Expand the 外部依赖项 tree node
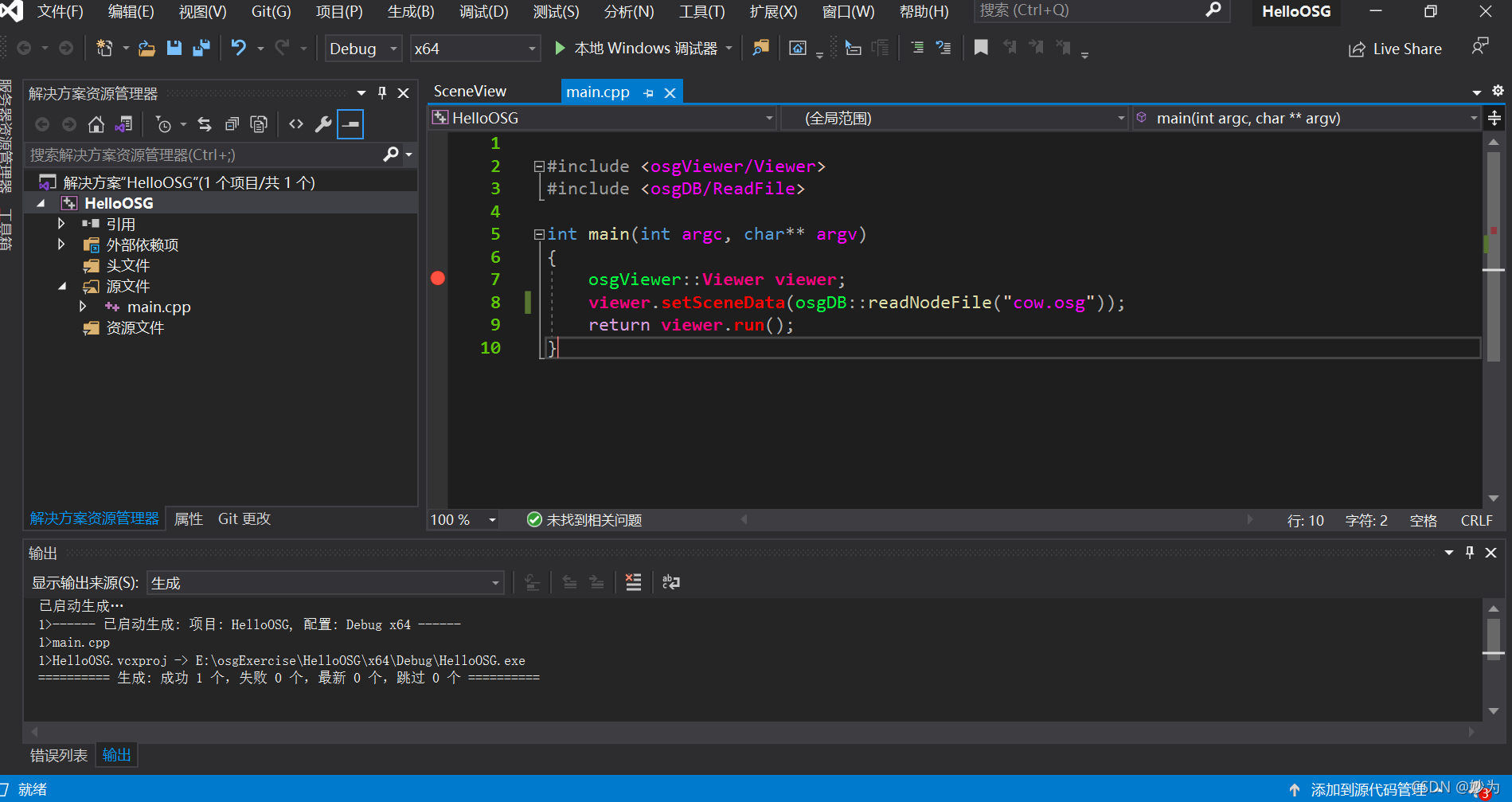This screenshot has height=802, width=1512. coord(61,245)
